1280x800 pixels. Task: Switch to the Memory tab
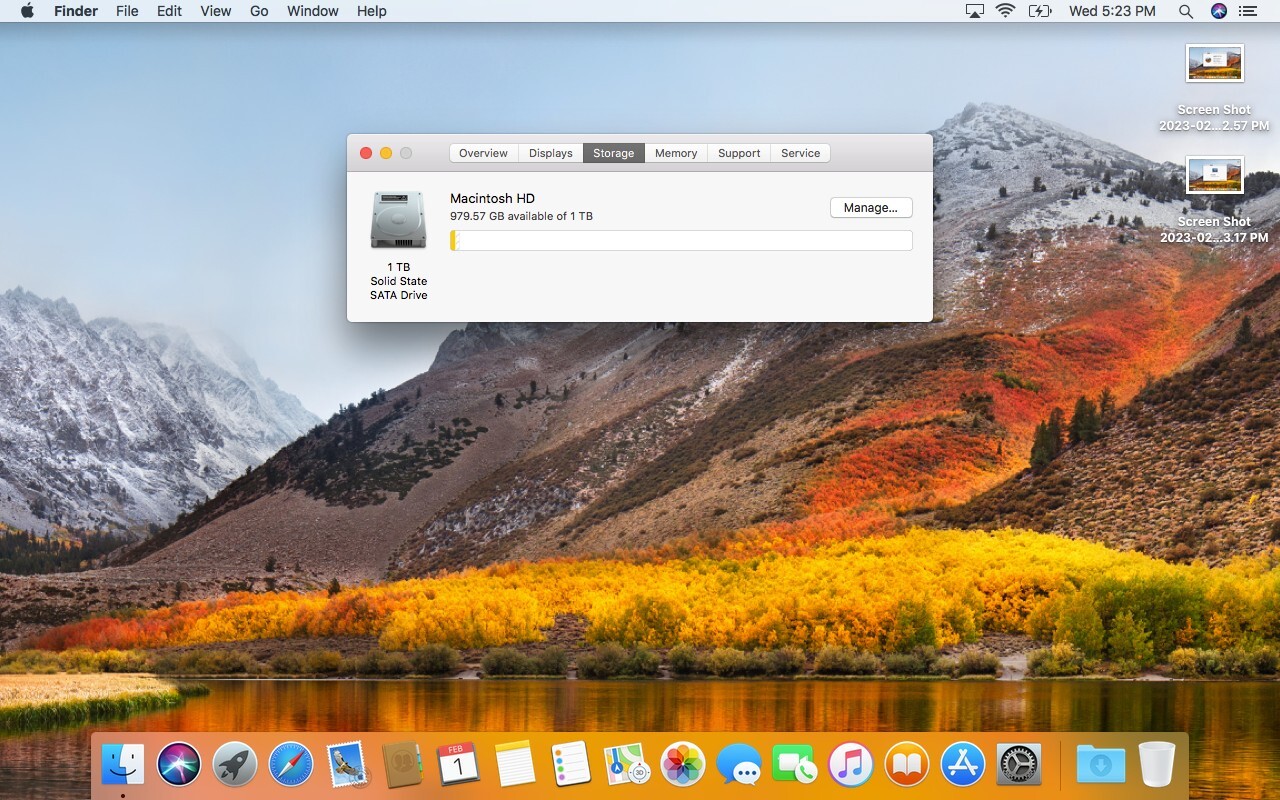click(x=676, y=153)
